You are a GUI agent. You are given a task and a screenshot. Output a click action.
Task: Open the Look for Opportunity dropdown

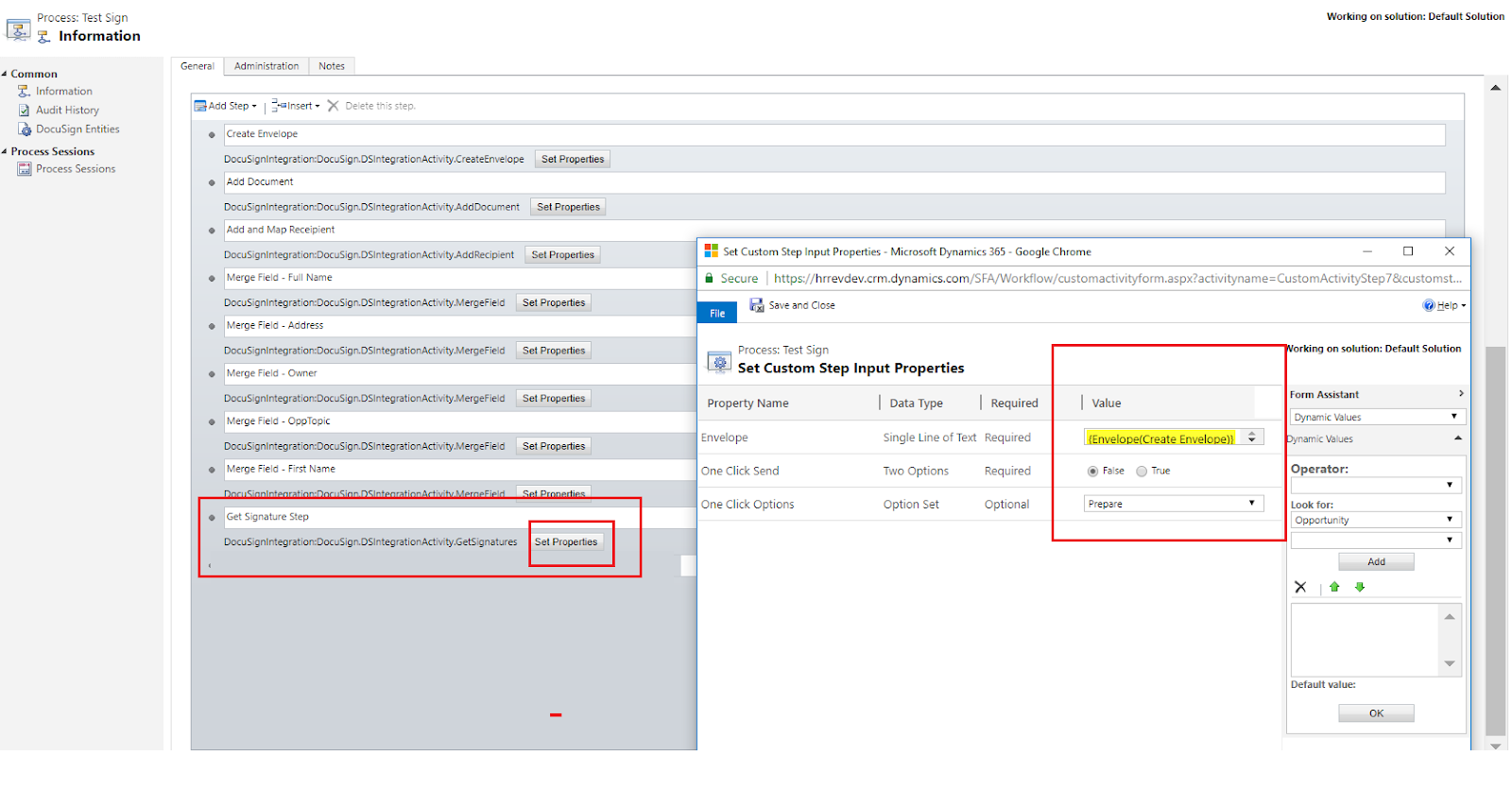point(1376,520)
